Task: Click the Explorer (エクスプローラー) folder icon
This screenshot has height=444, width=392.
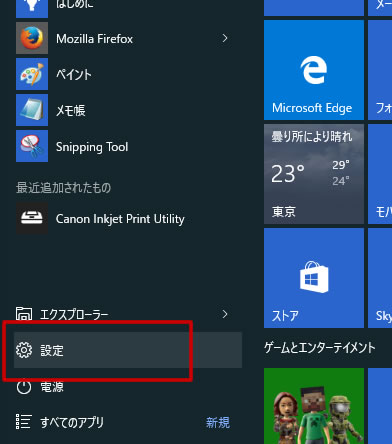Action: (24, 314)
